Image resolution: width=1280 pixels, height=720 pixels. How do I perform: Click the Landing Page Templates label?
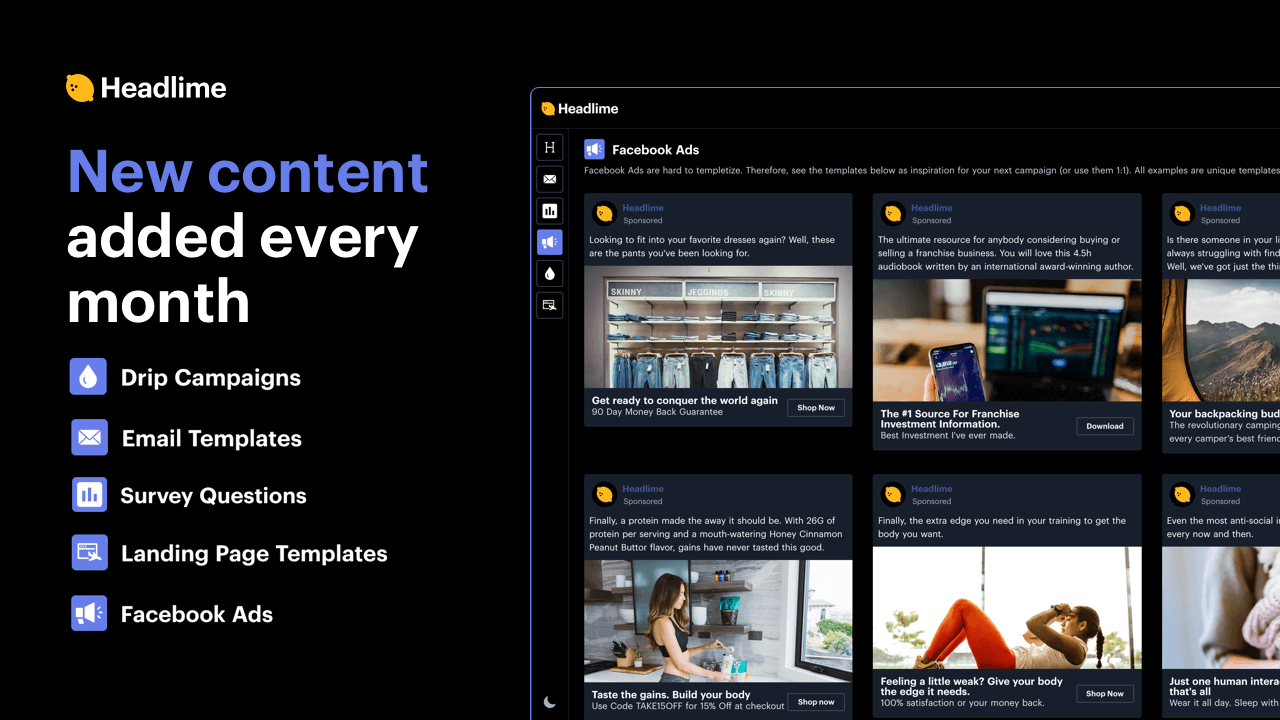[x=254, y=554]
